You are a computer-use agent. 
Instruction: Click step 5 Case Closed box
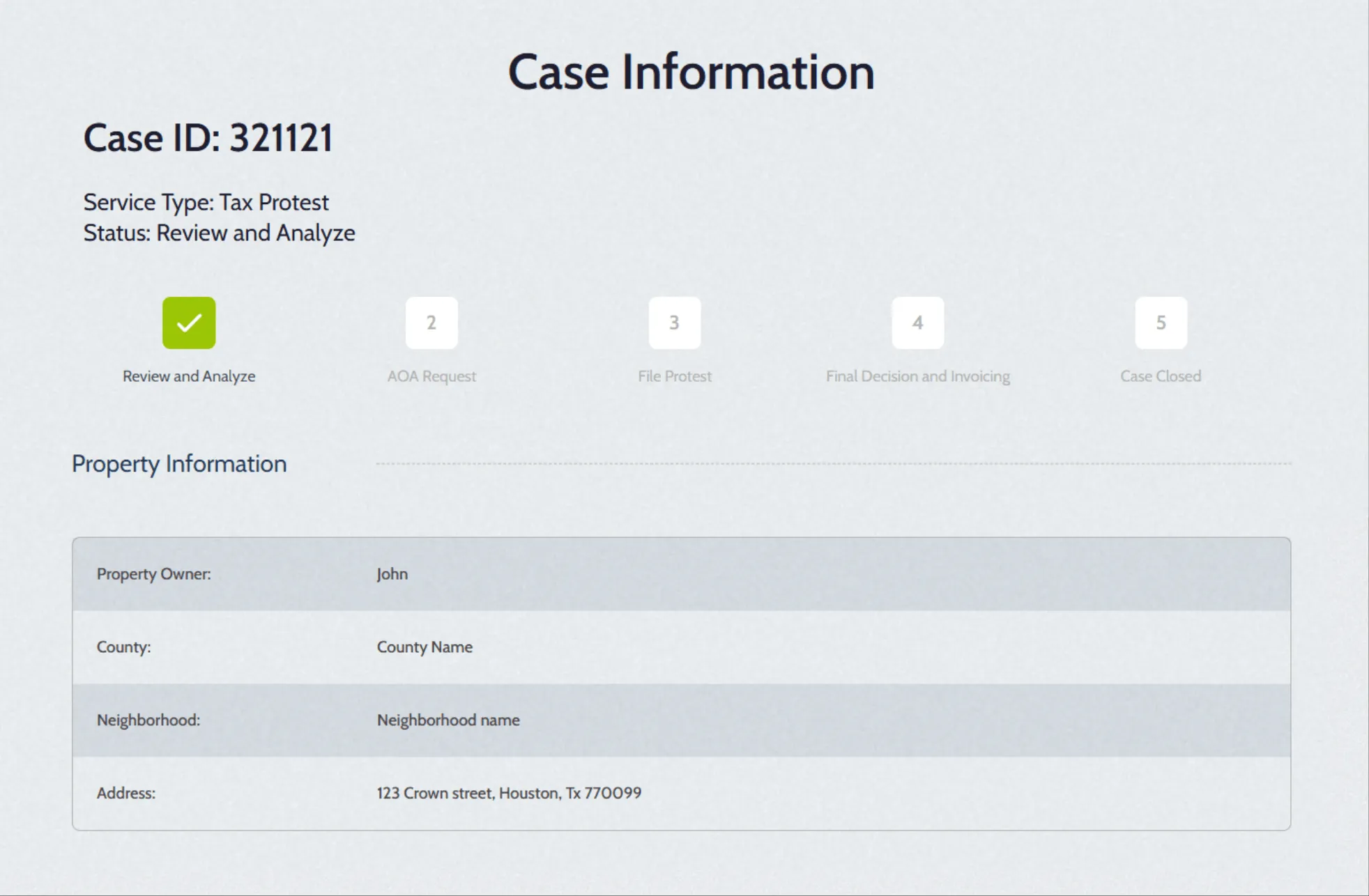coord(1161,323)
